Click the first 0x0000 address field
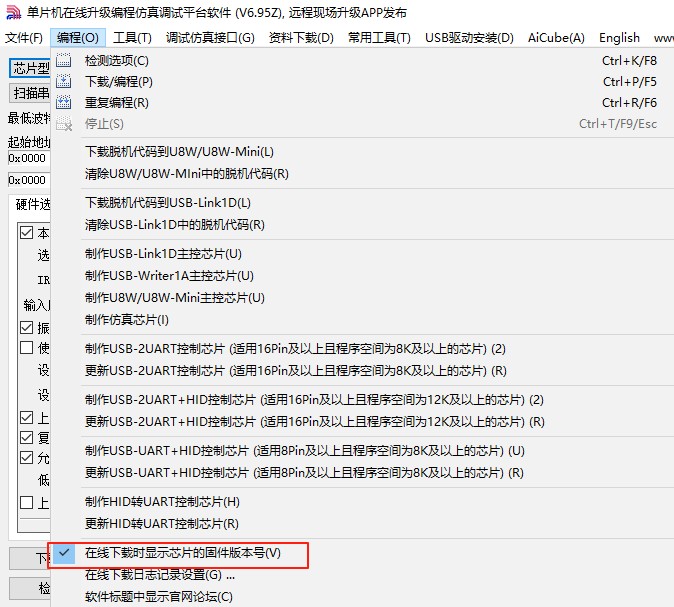674x607 pixels. click(x=29, y=158)
